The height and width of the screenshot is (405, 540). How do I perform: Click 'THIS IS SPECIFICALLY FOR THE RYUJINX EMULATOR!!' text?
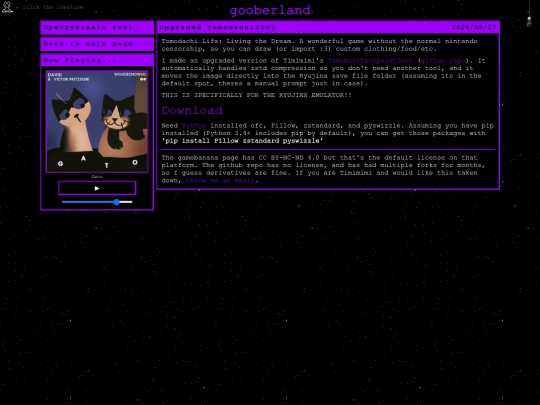(257, 95)
